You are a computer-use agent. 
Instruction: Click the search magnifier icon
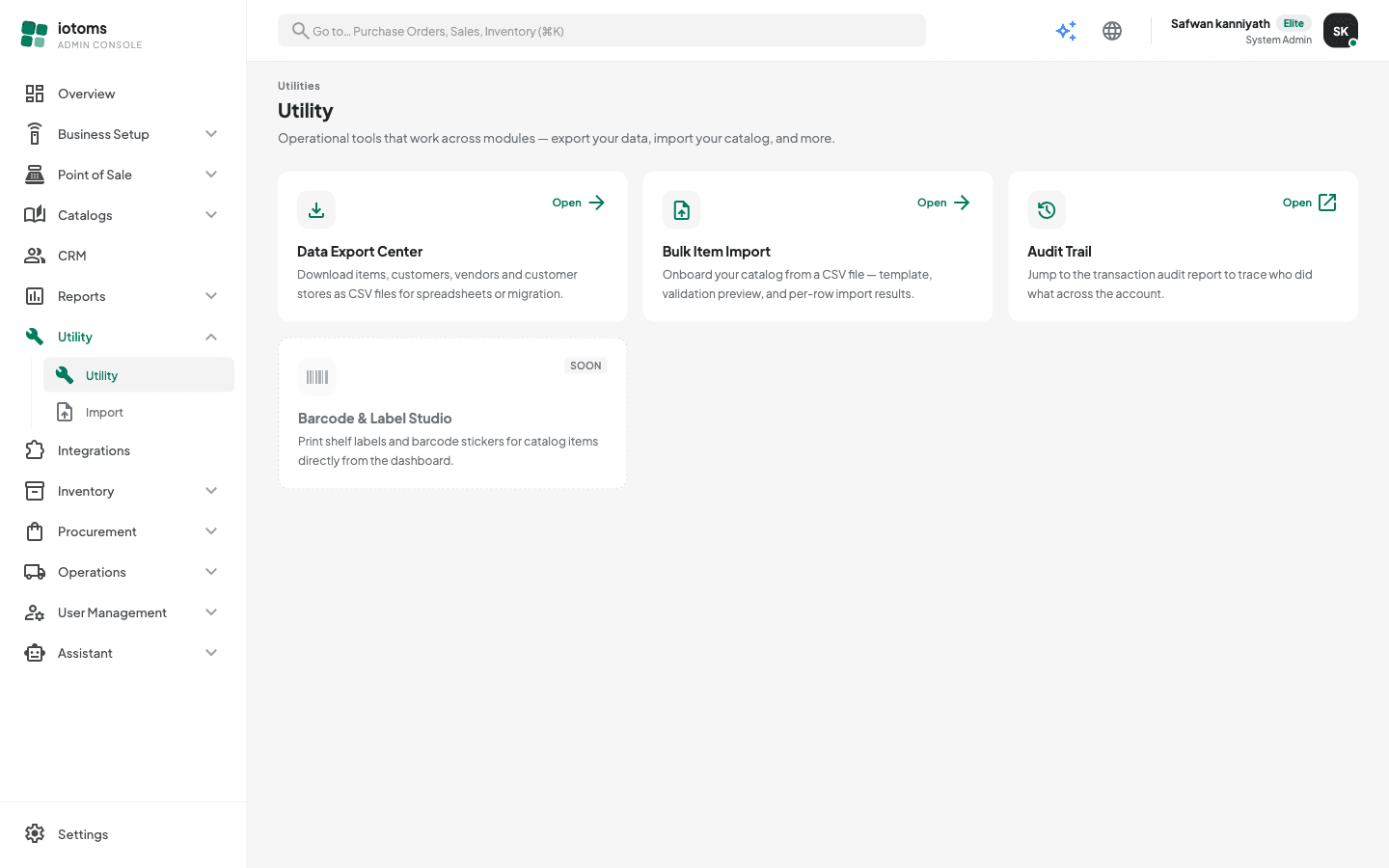300,31
